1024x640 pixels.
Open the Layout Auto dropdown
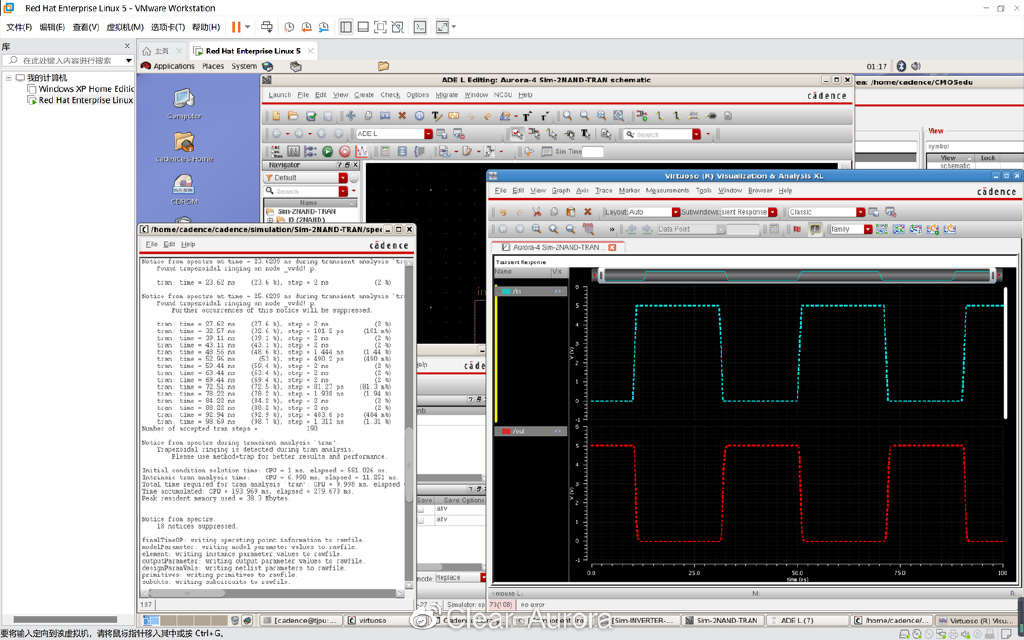pos(676,212)
